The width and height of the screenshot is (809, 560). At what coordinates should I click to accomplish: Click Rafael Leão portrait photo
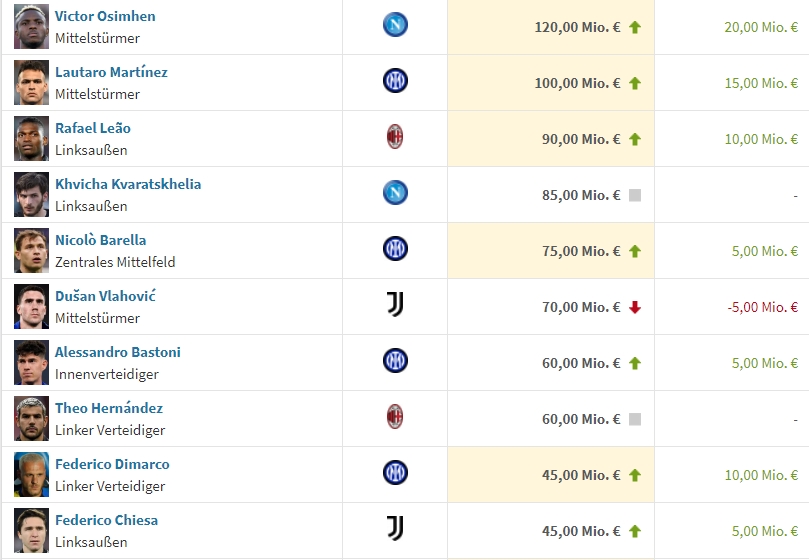point(31,138)
